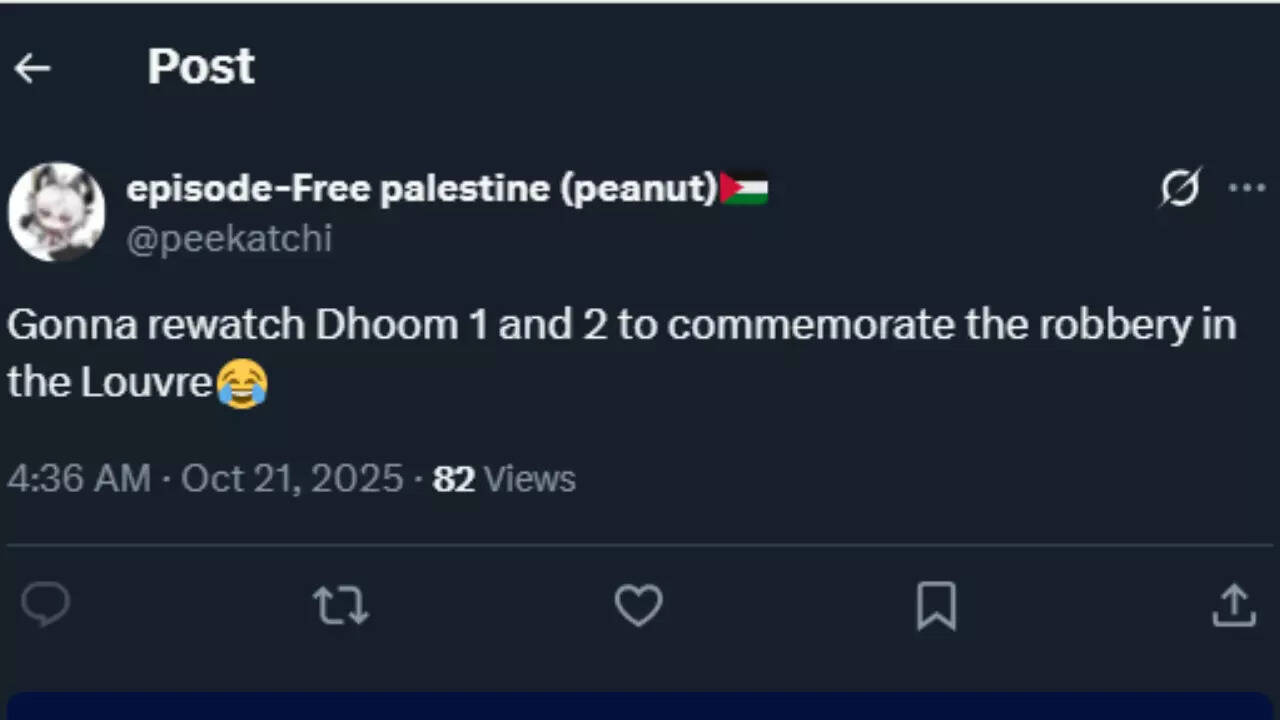Like the post with the heart icon

[638, 606]
